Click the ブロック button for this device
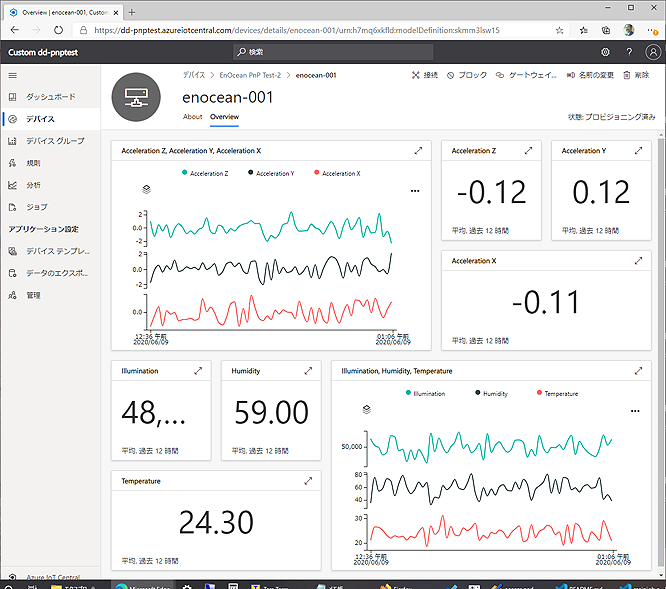The image size is (666, 589). click(467, 75)
